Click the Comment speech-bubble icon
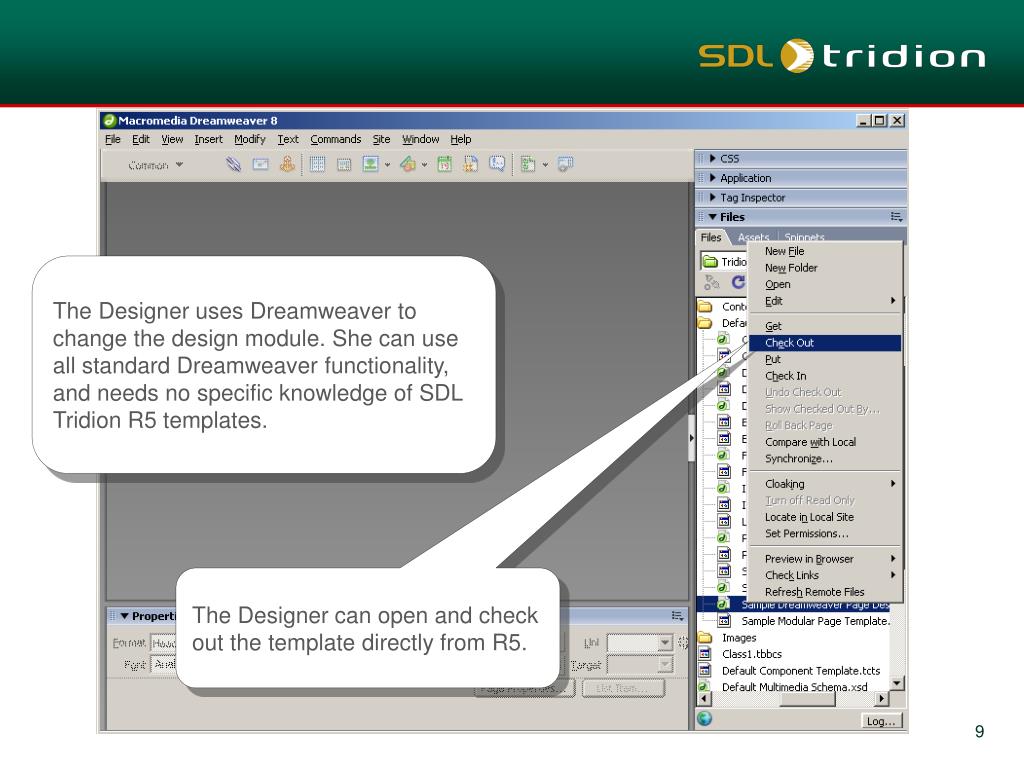 (x=497, y=164)
